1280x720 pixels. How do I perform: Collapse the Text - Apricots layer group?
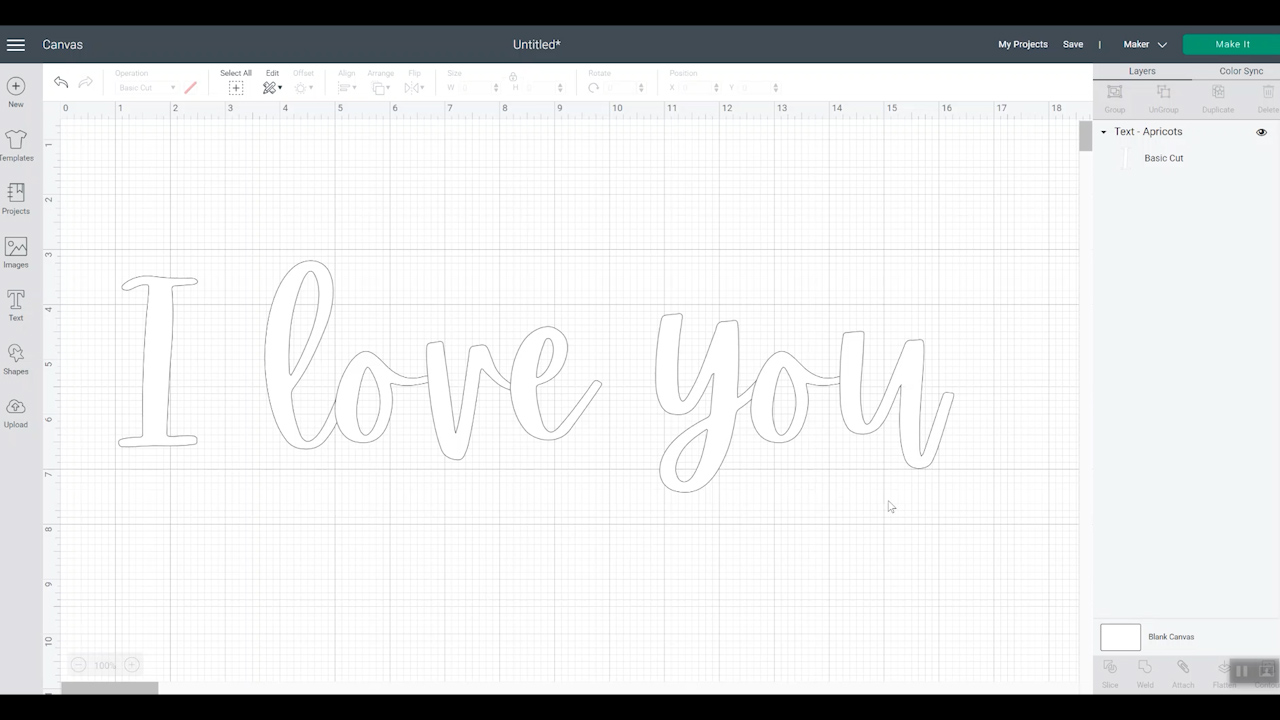click(1104, 132)
